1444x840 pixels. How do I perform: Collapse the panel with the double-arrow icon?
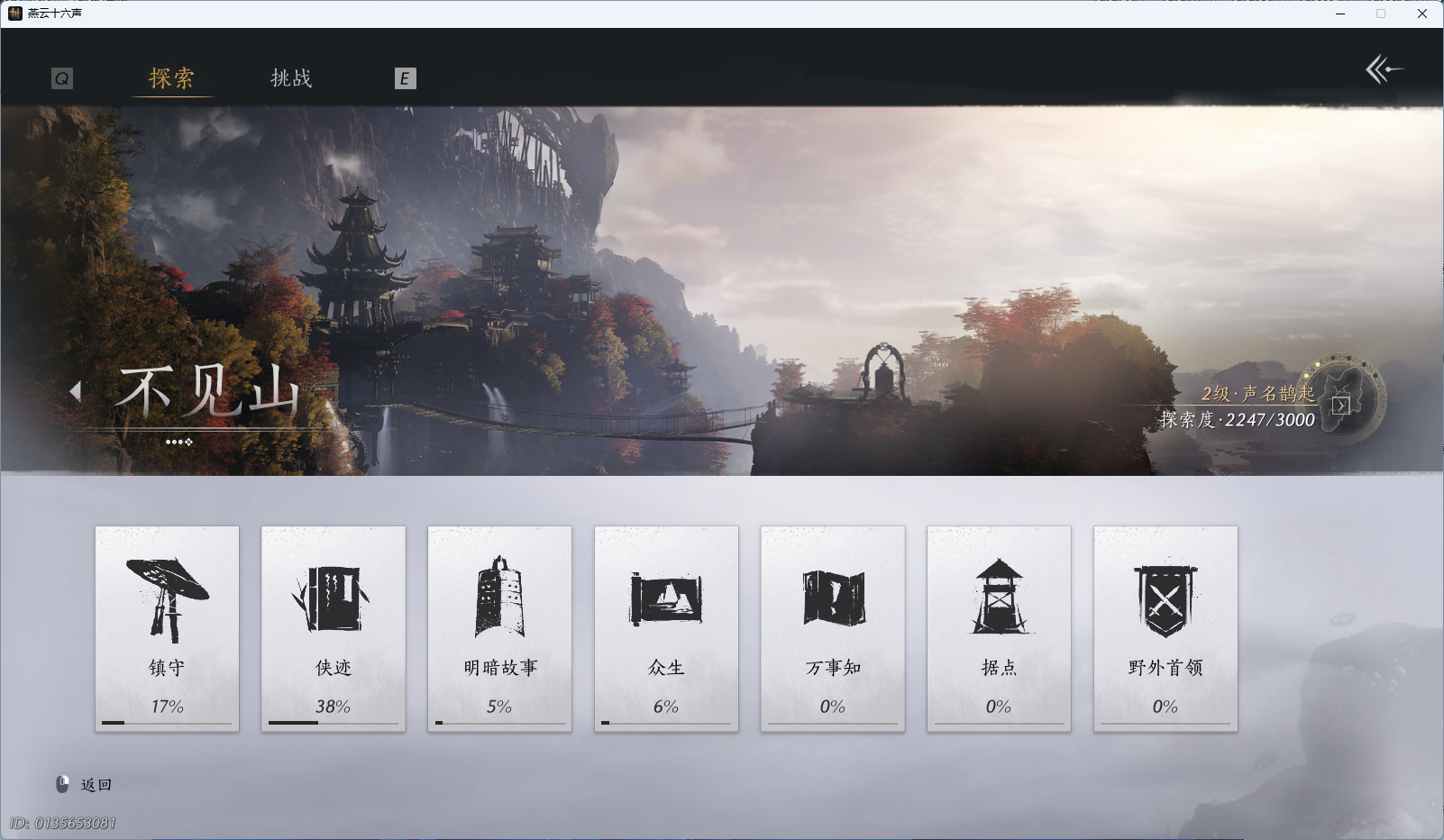pos(1385,70)
